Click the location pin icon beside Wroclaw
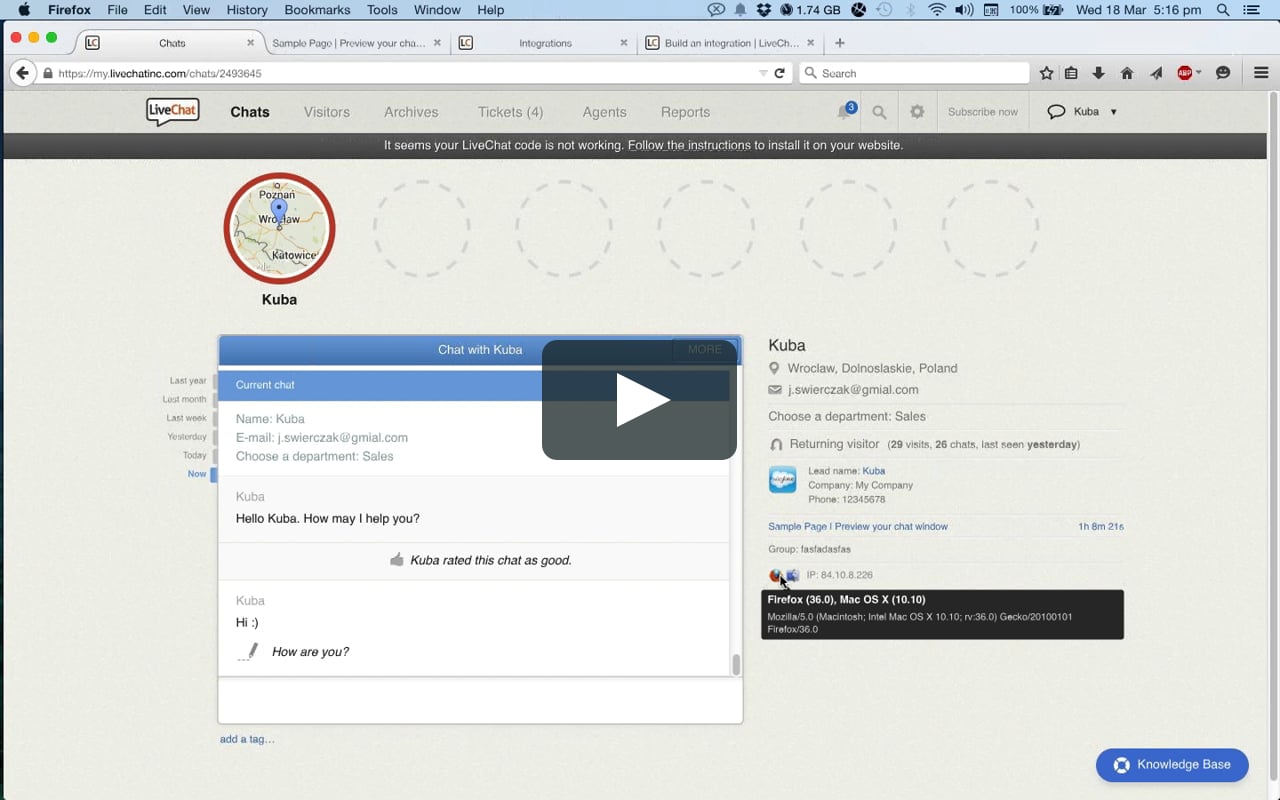 click(x=774, y=368)
